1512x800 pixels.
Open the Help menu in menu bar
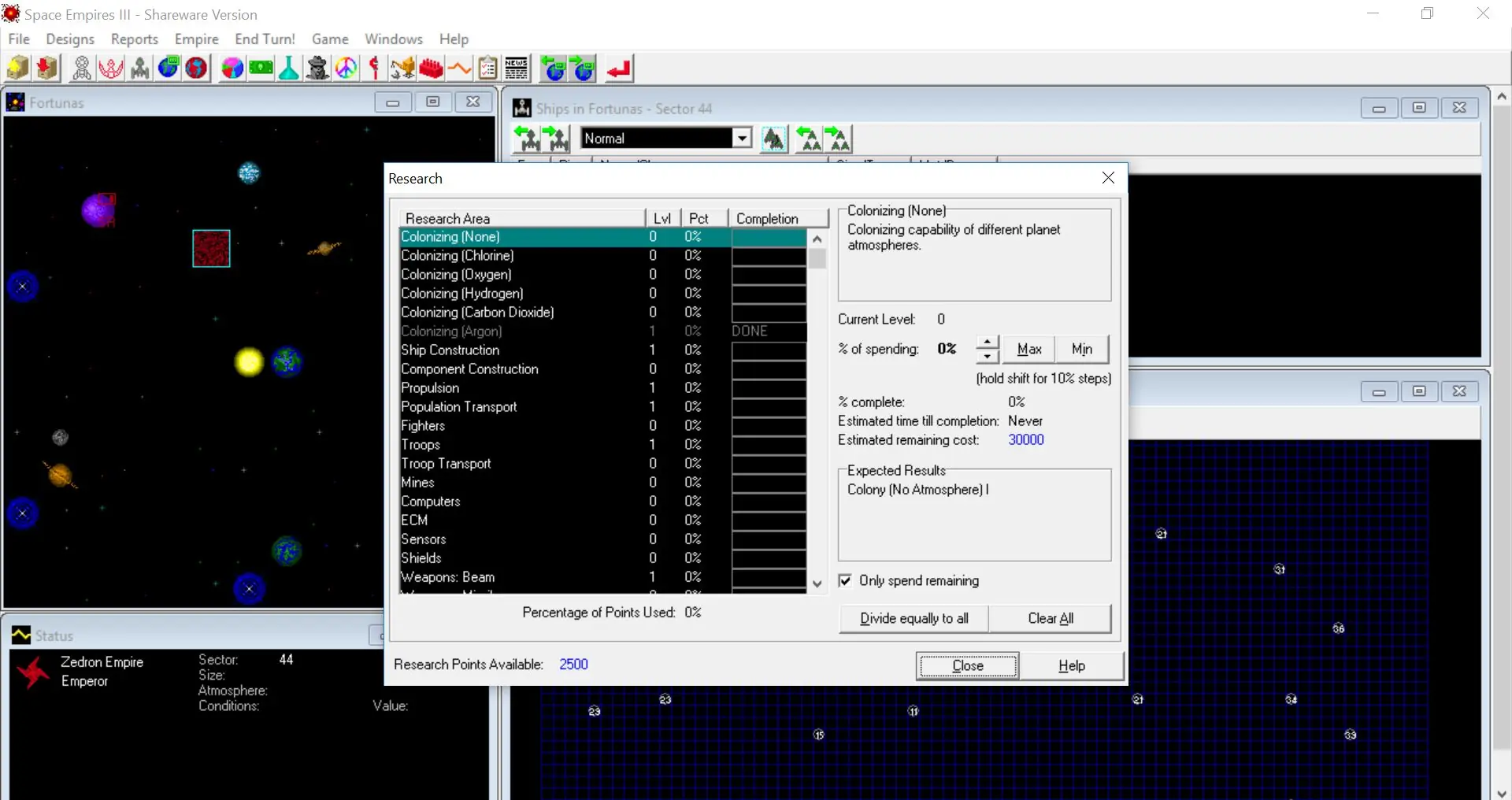[454, 39]
